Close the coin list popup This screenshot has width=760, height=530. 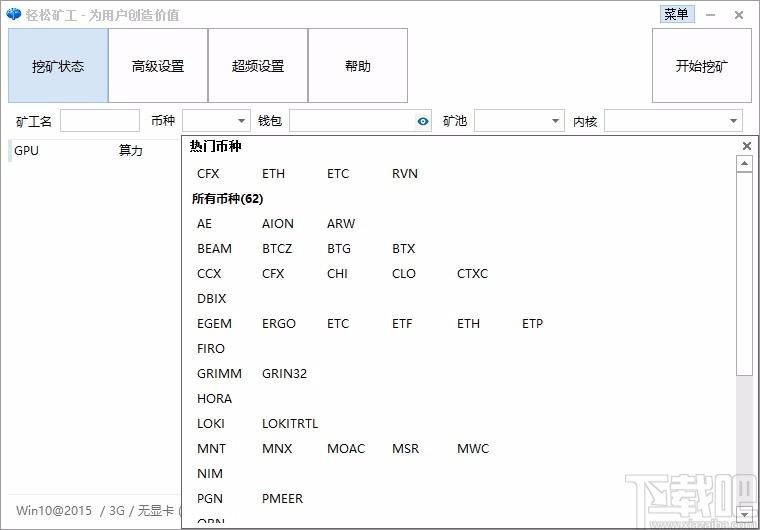(747, 145)
